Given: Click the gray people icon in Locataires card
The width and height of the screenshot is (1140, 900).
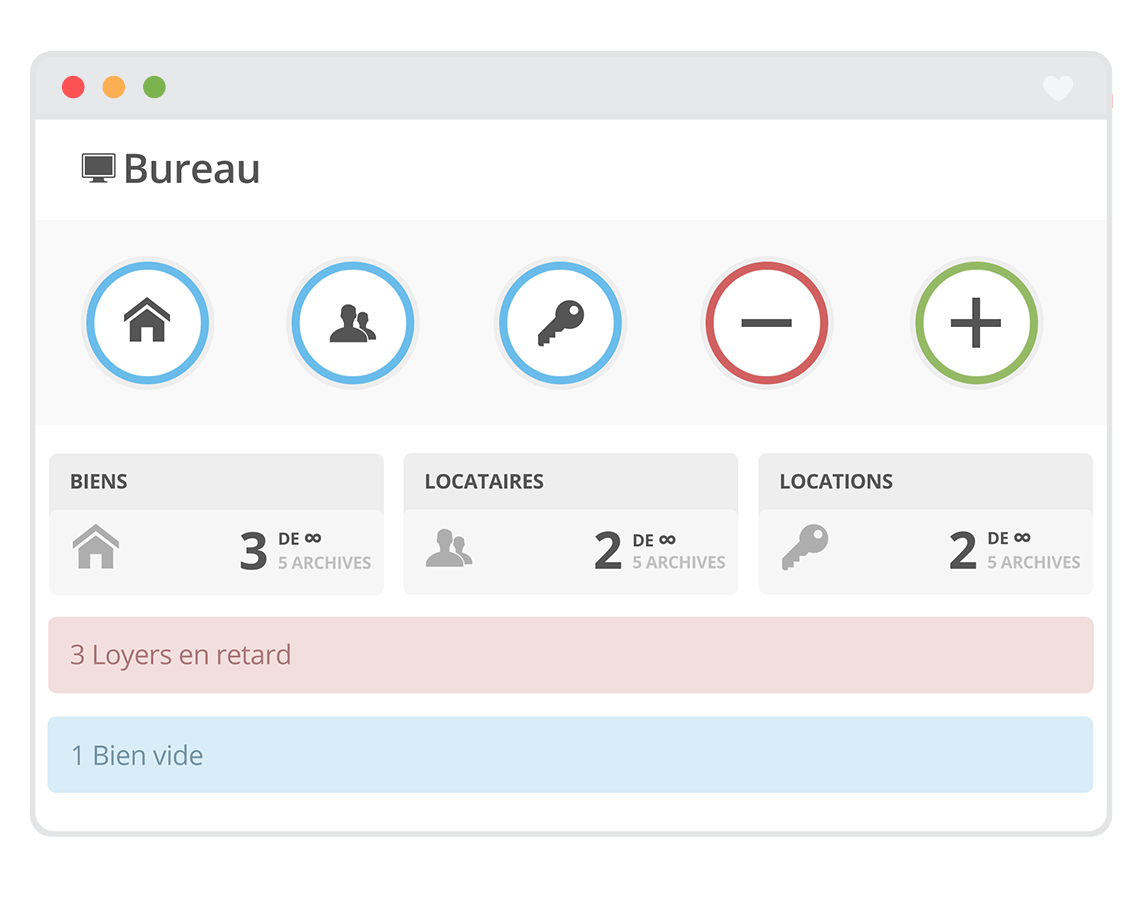Looking at the screenshot, I should click(x=448, y=548).
